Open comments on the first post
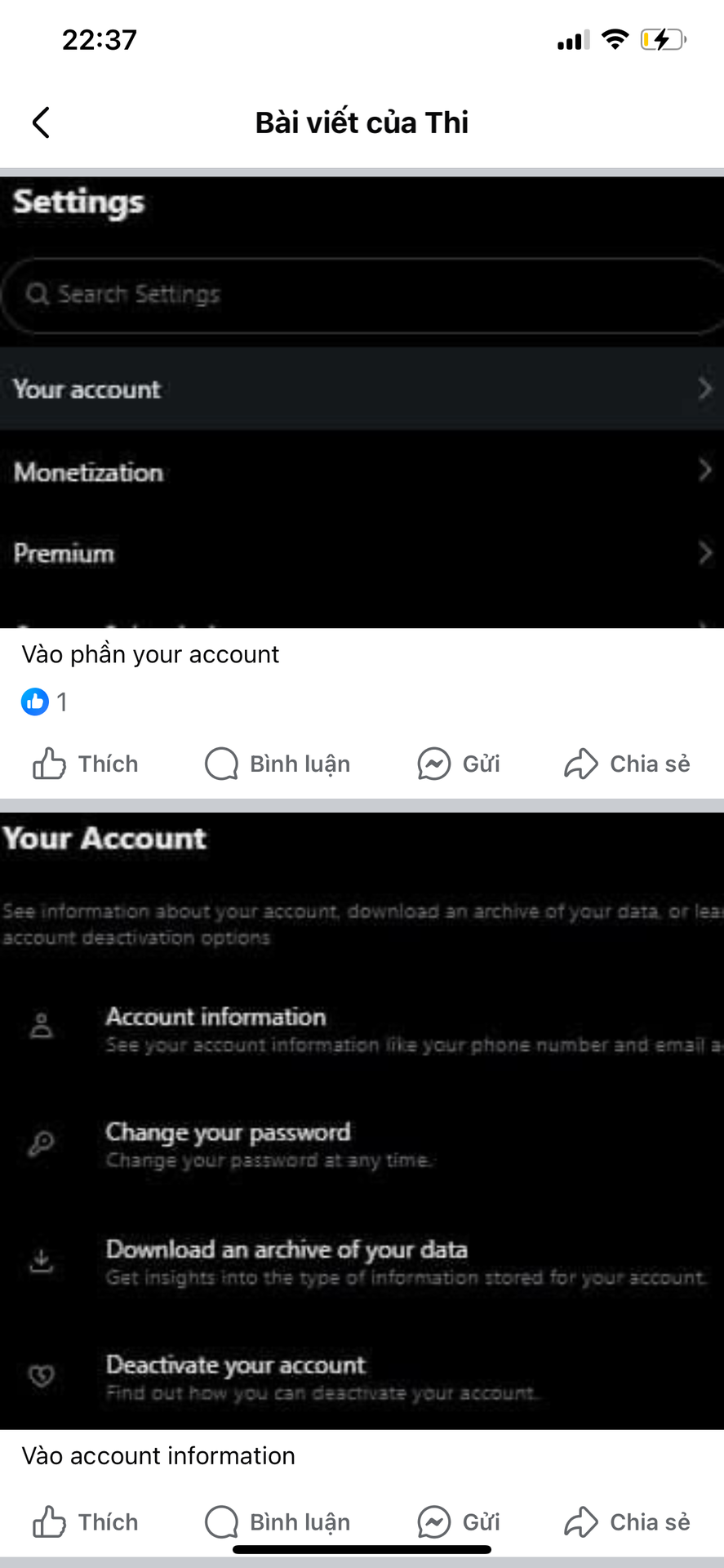Image resolution: width=724 pixels, height=1568 pixels. click(278, 764)
